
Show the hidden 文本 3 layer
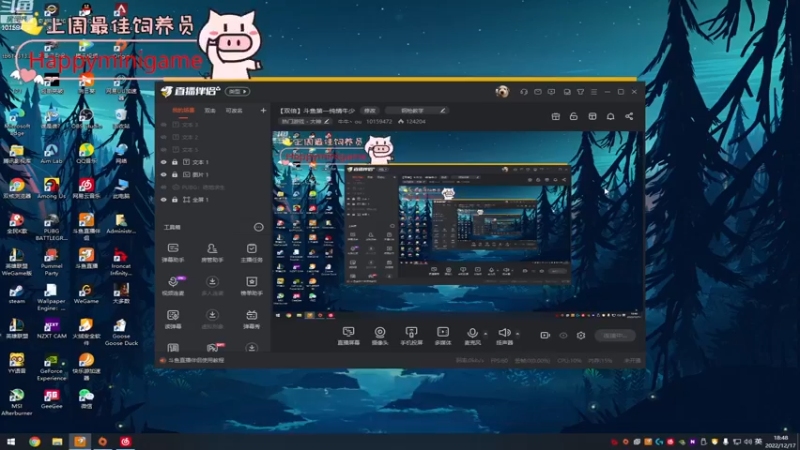point(164,124)
